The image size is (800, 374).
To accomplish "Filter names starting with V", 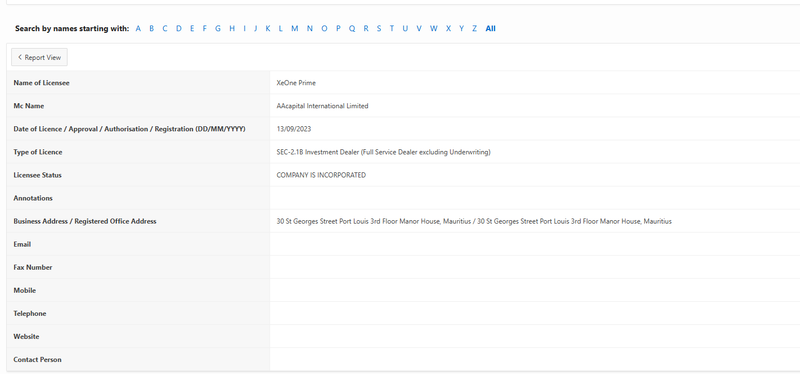I will [419, 29].
